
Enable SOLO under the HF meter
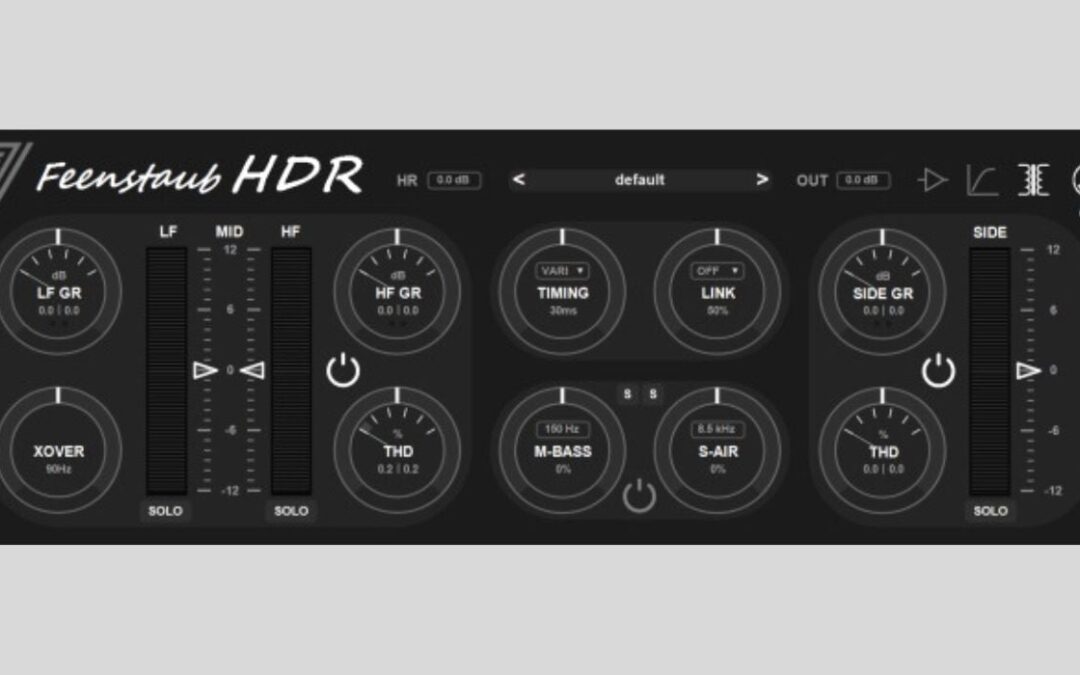pyautogui.click(x=290, y=510)
